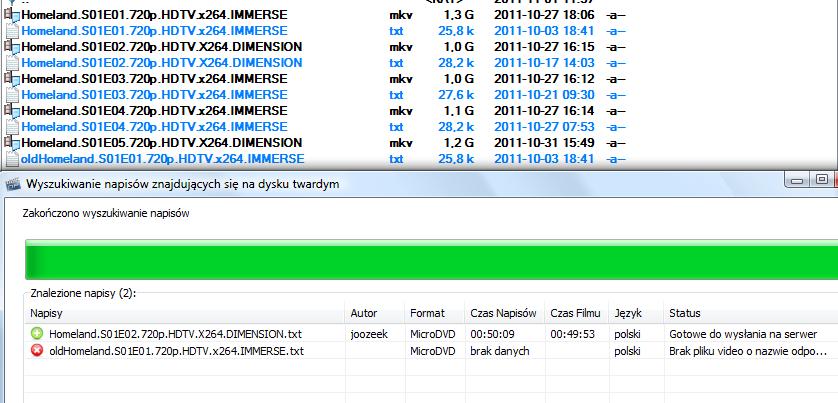Click the mkv icon of Homeland.S01E02 DIMENSION
Screen dimensions: 838x403
[11, 48]
